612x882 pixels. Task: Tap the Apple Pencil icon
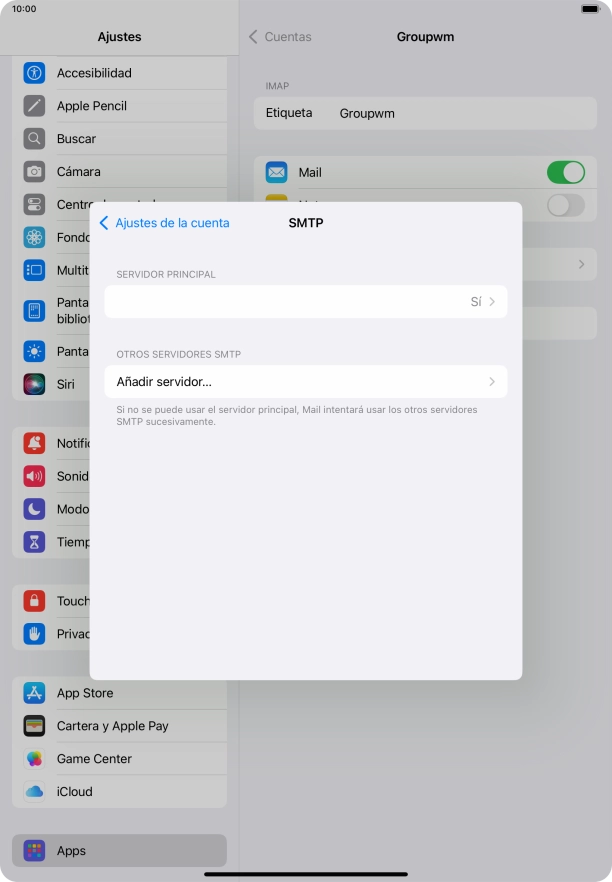pyautogui.click(x=35, y=106)
